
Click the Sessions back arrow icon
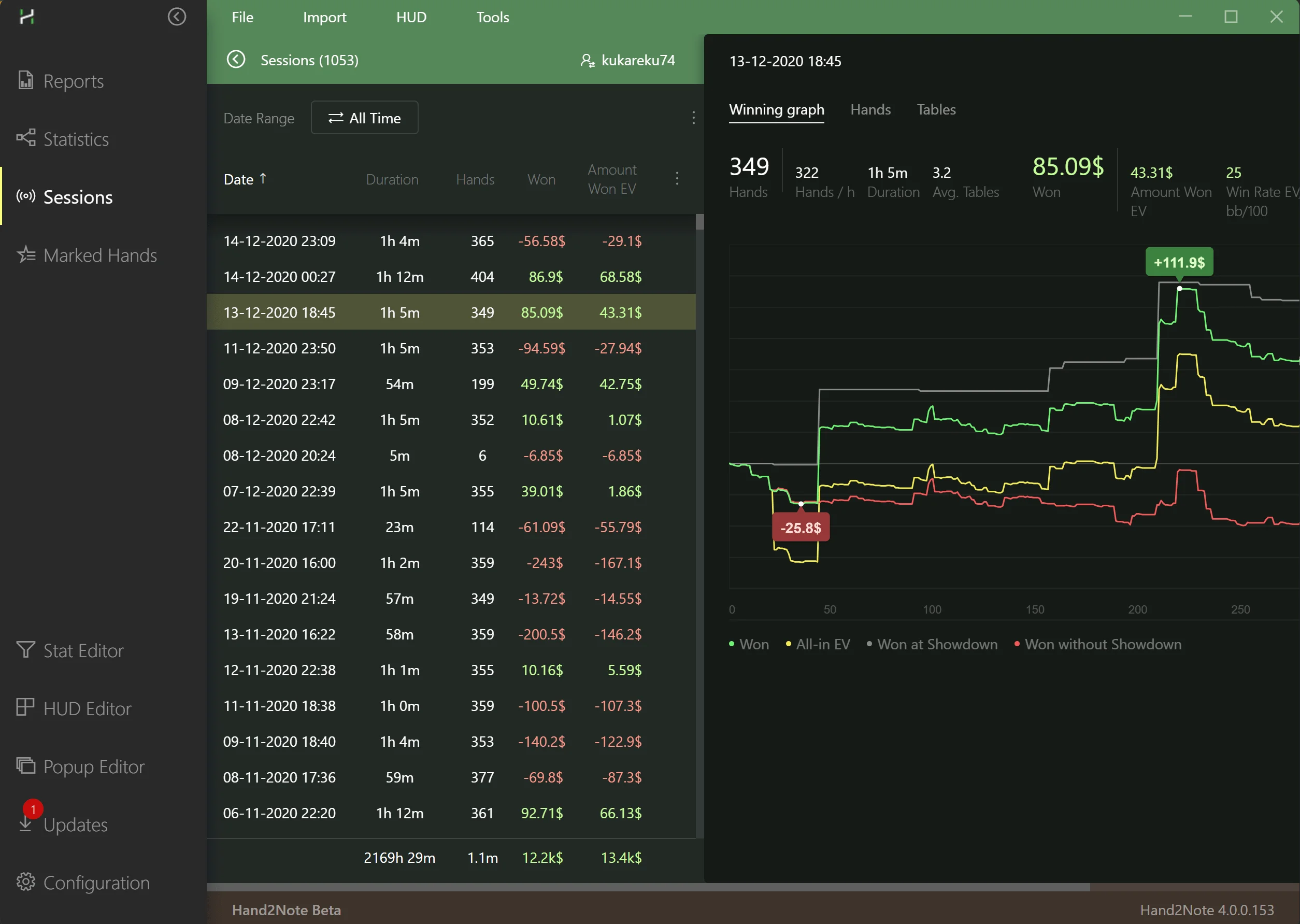(236, 60)
